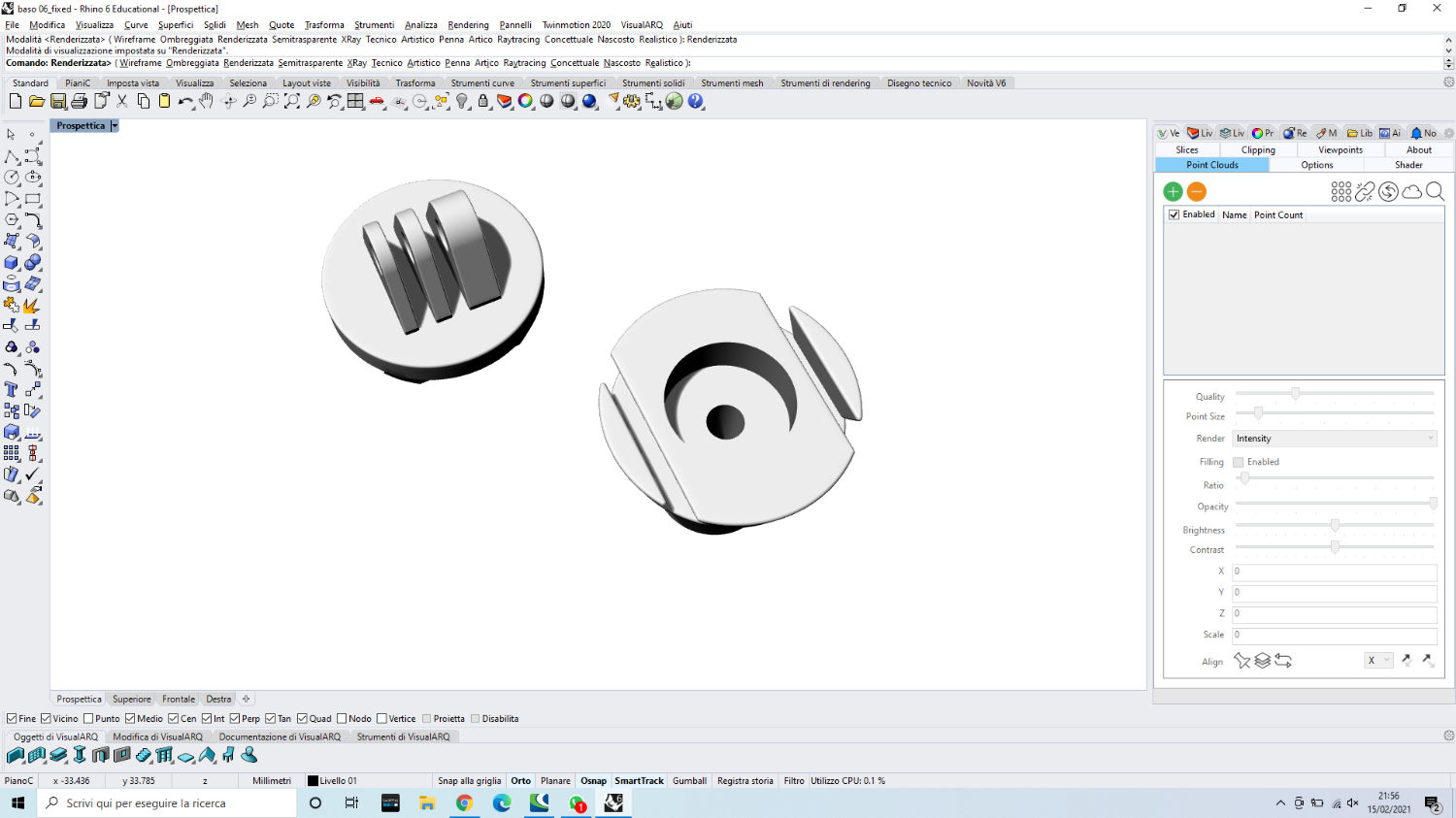Click the Opacity slider handle

(x=1433, y=503)
